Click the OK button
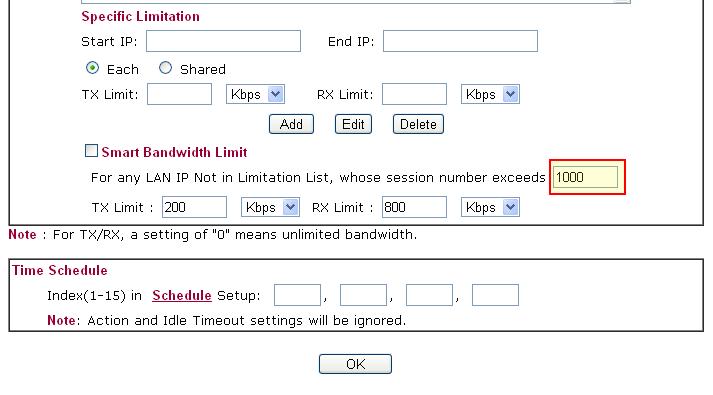The height and width of the screenshot is (395, 713). point(355,364)
